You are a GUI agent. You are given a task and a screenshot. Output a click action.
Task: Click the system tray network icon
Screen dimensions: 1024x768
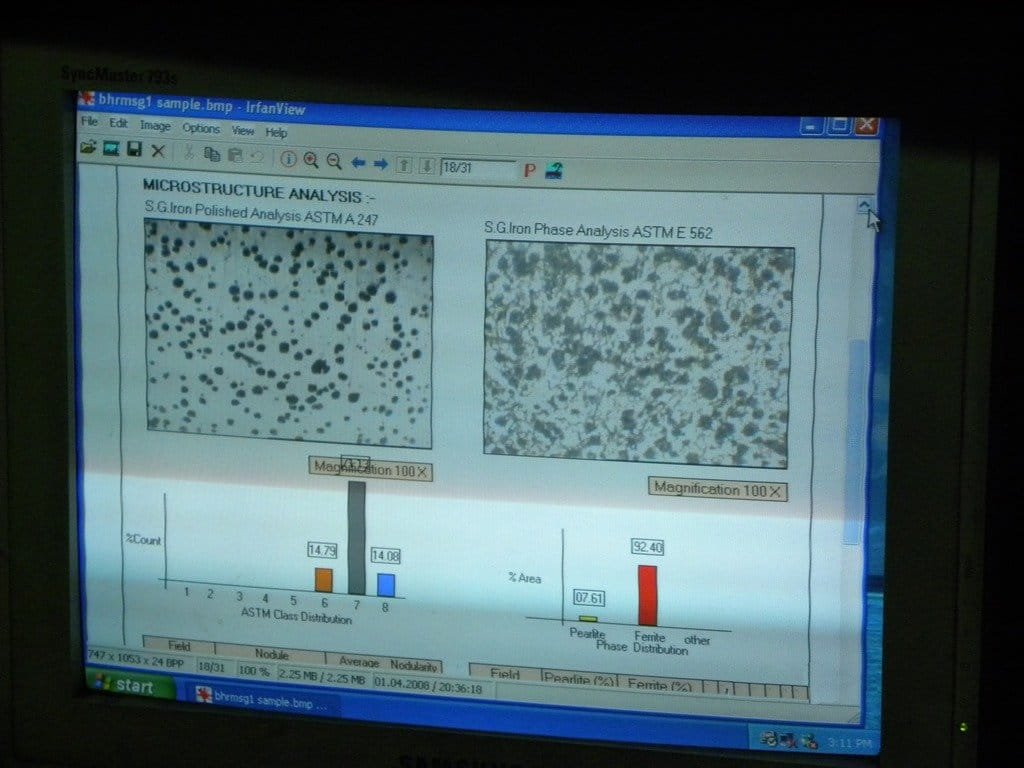pyautogui.click(x=789, y=741)
